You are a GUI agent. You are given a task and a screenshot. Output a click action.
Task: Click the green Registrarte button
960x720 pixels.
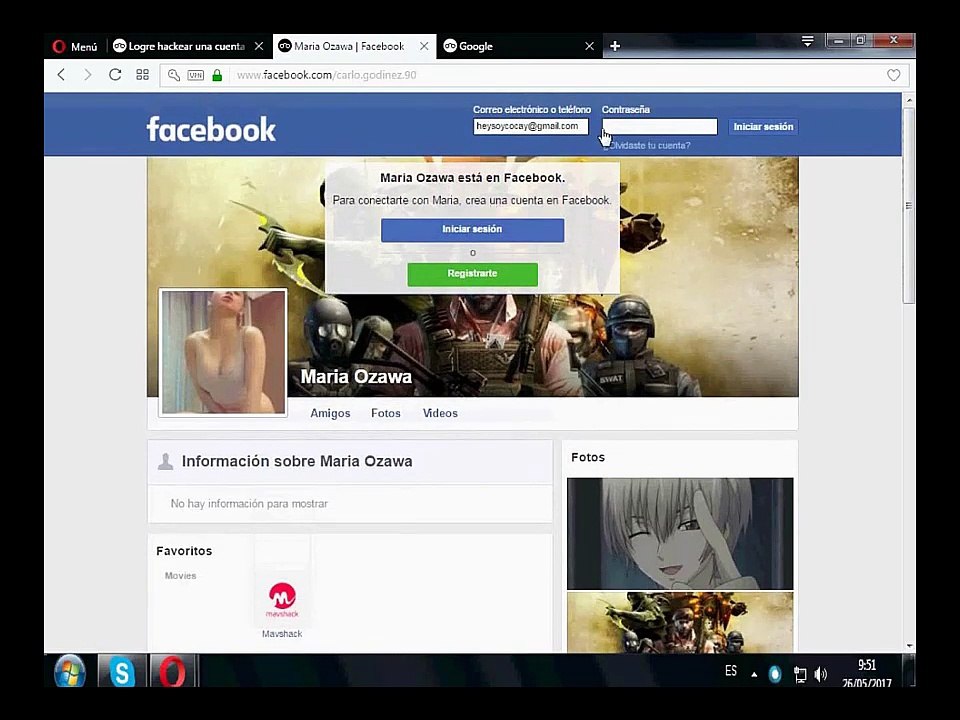click(473, 274)
